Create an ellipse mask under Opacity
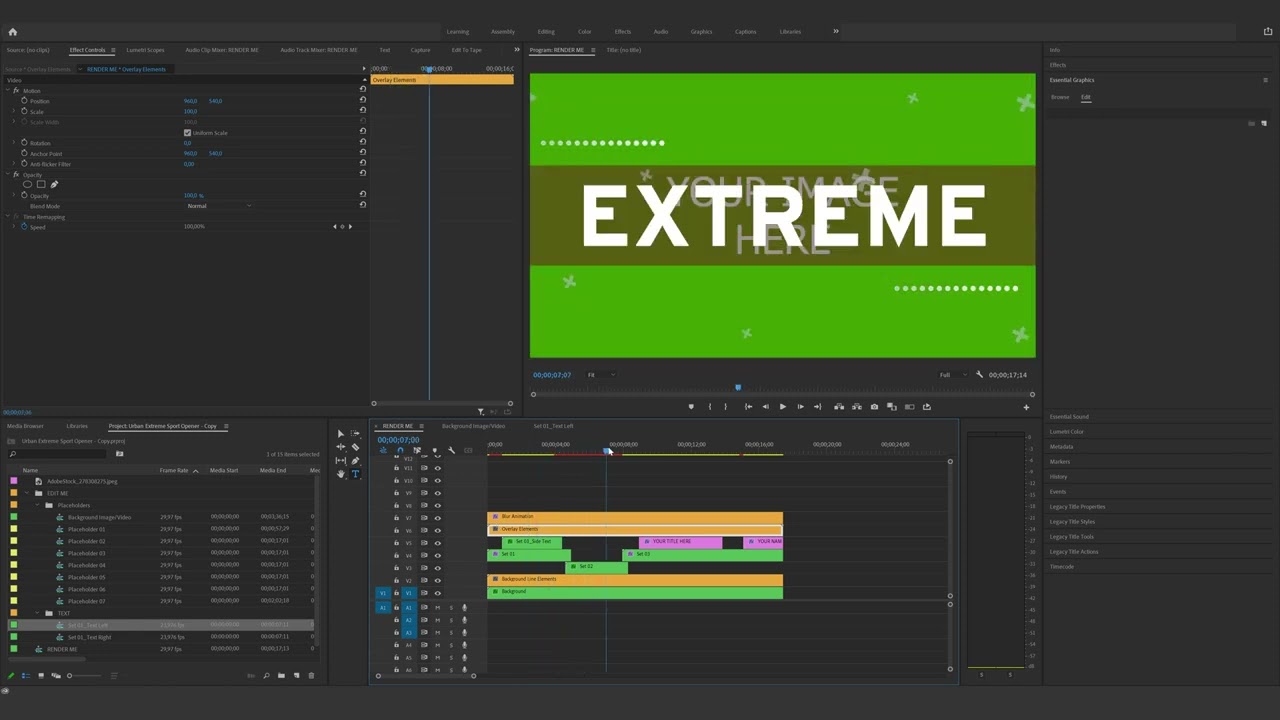Screen dimensions: 1280x720 click(27, 184)
